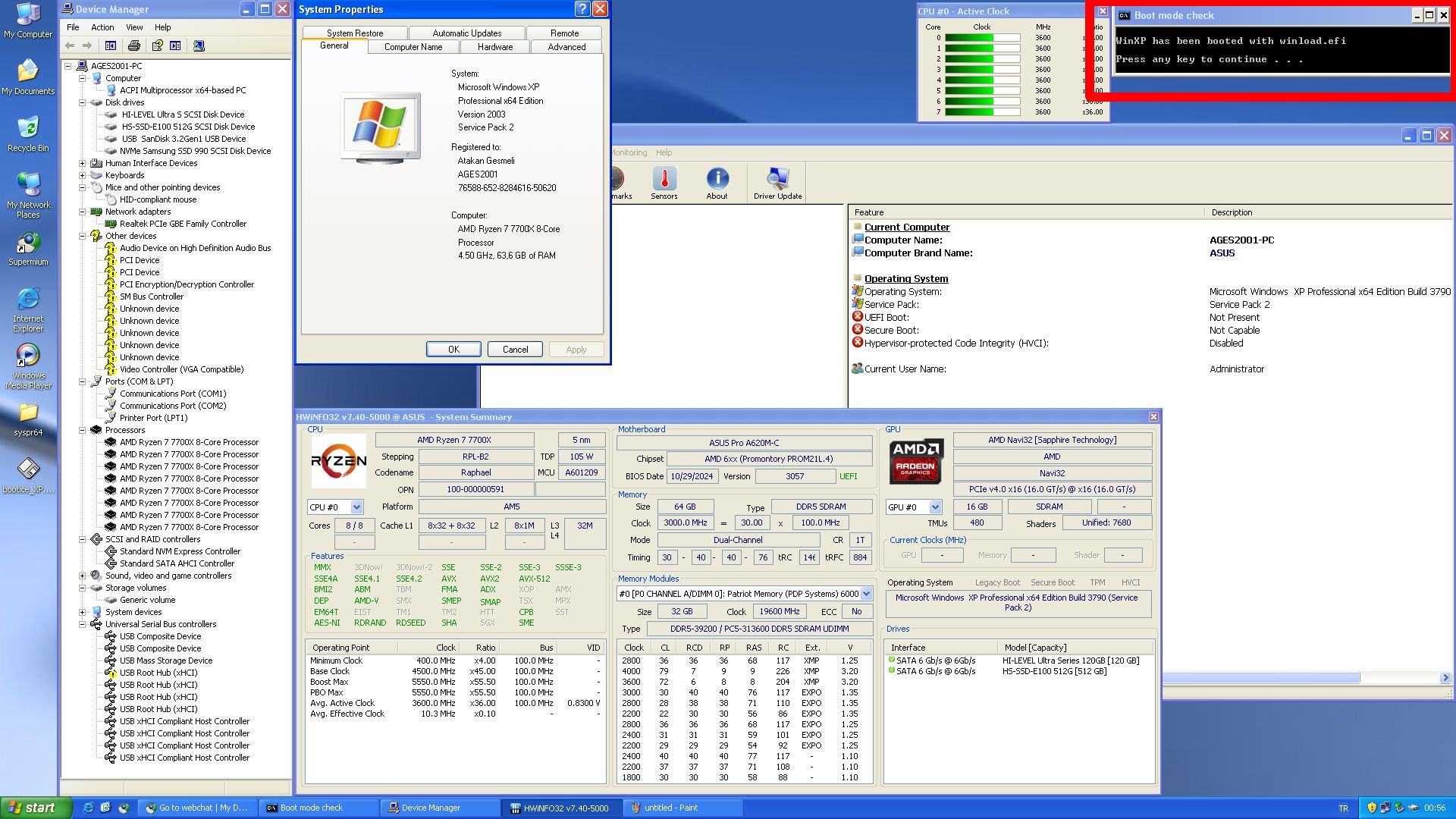Switch to Computer Name tab in System Properties
This screenshot has width=1456, height=819.
click(x=413, y=47)
